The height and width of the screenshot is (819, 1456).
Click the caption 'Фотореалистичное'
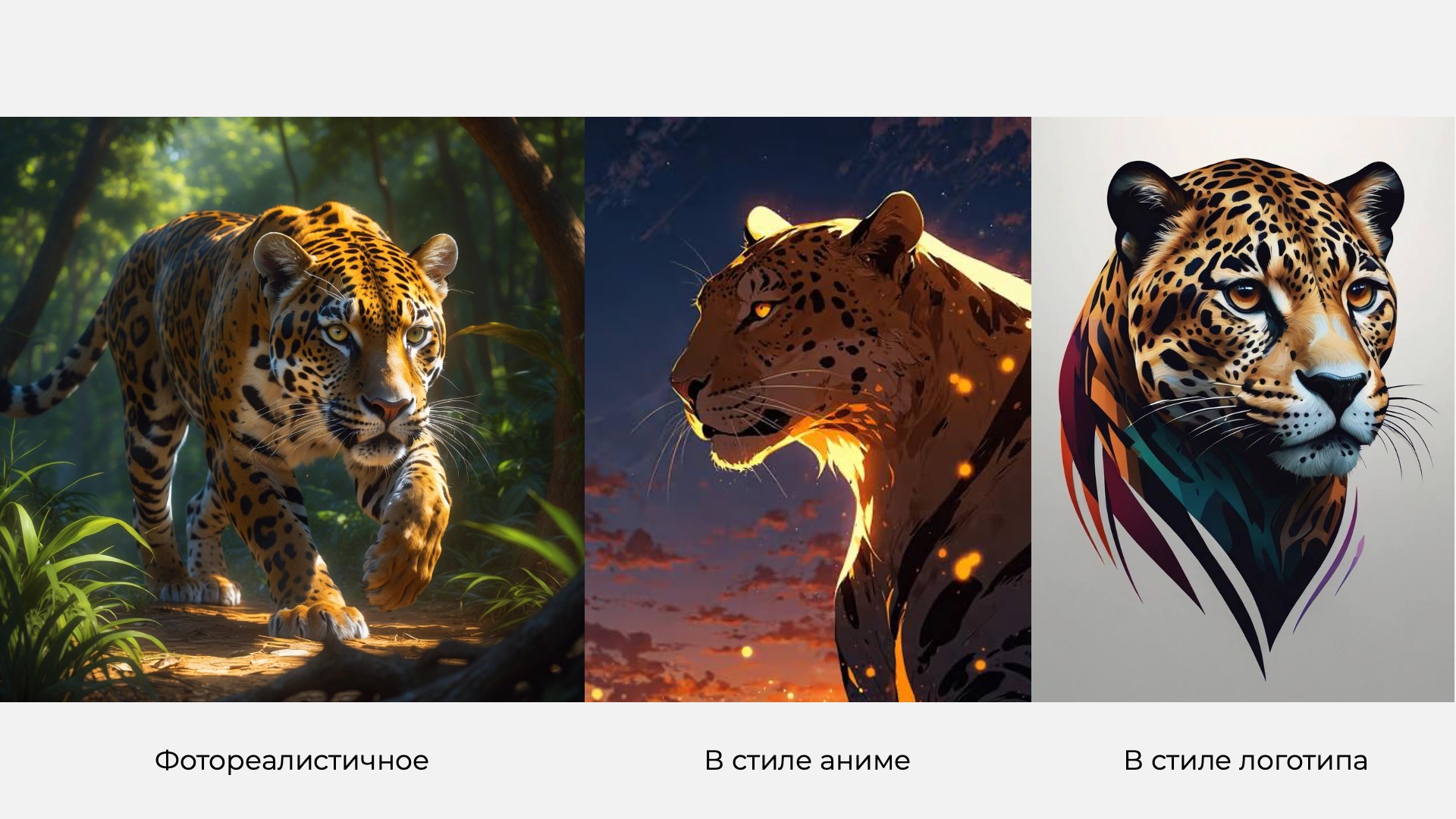click(291, 760)
